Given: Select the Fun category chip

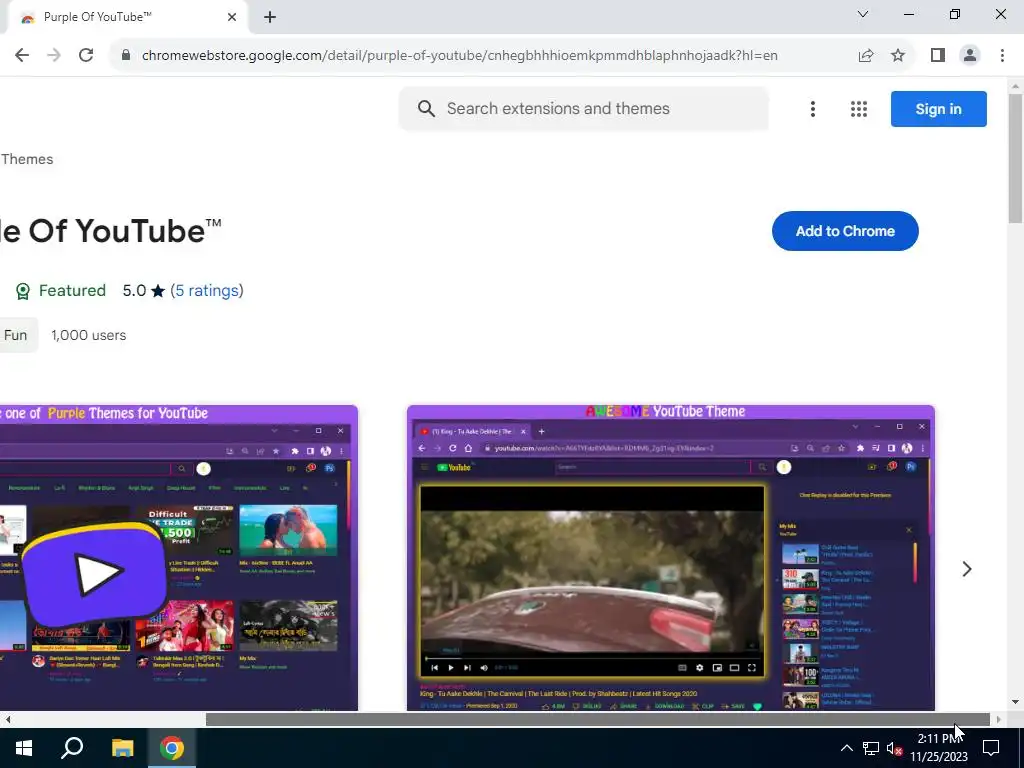Looking at the screenshot, I should click(x=18, y=335).
